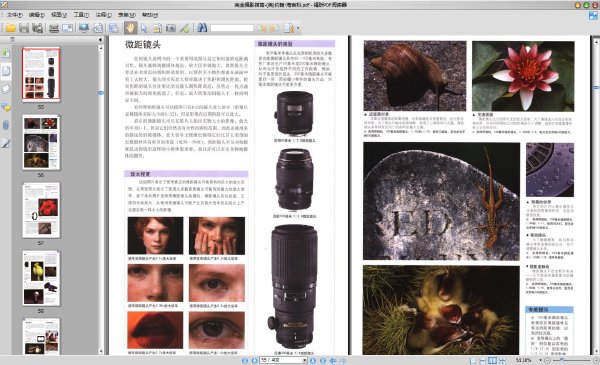Image resolution: width=600 pixels, height=365 pixels.
Task: Select page 56 thumbnail
Action: pos(41,142)
